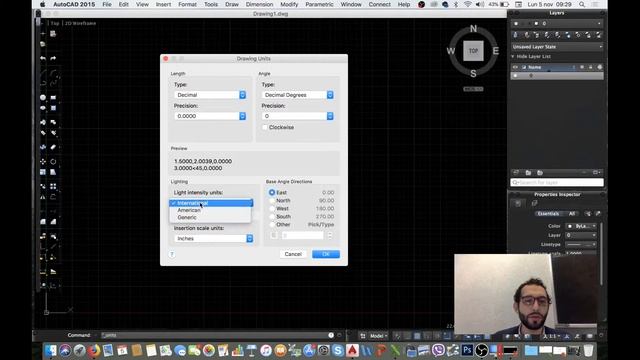Screen dimensions: 640x360
Task: Open Finder from the Dock
Action: 51,350
